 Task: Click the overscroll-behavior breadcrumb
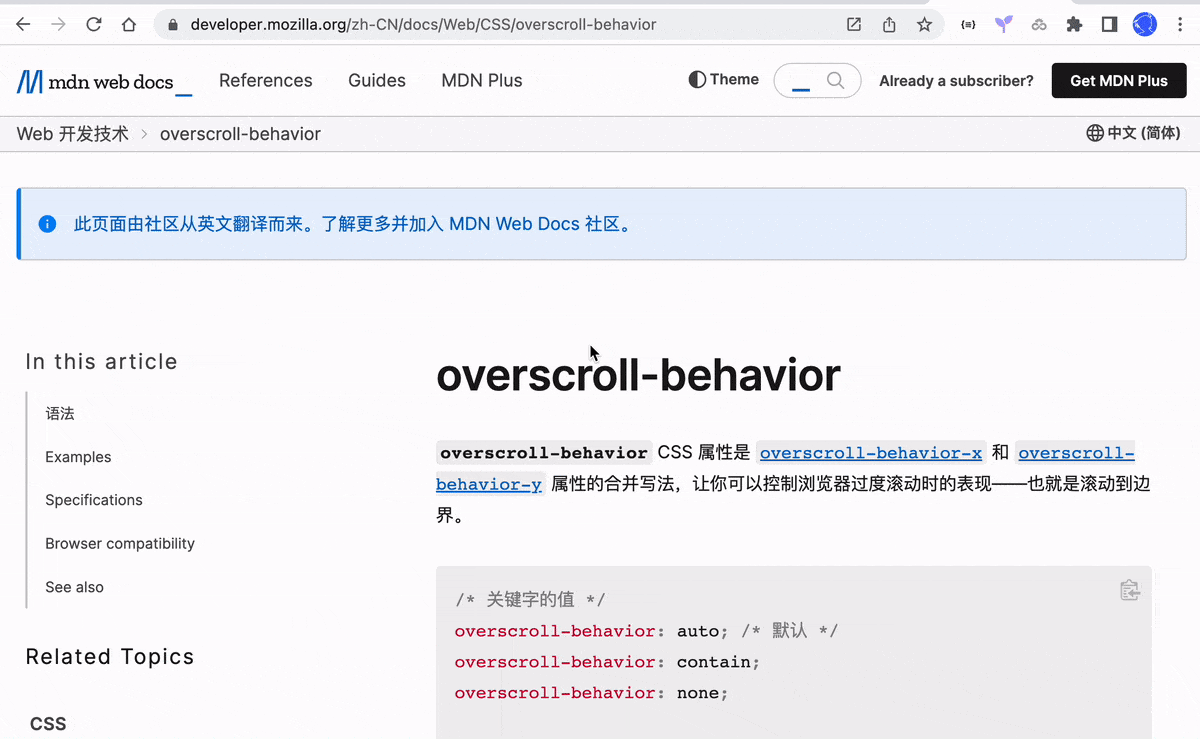point(240,134)
